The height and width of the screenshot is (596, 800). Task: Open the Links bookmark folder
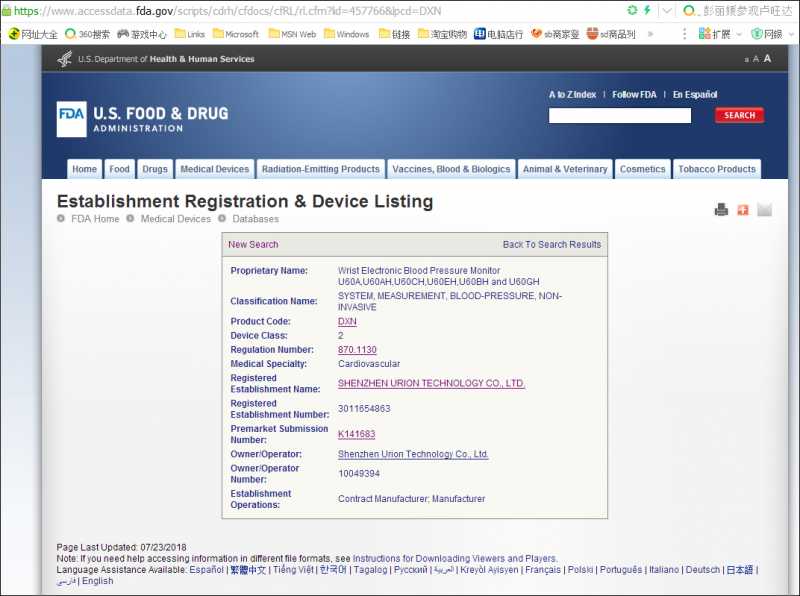pos(190,34)
